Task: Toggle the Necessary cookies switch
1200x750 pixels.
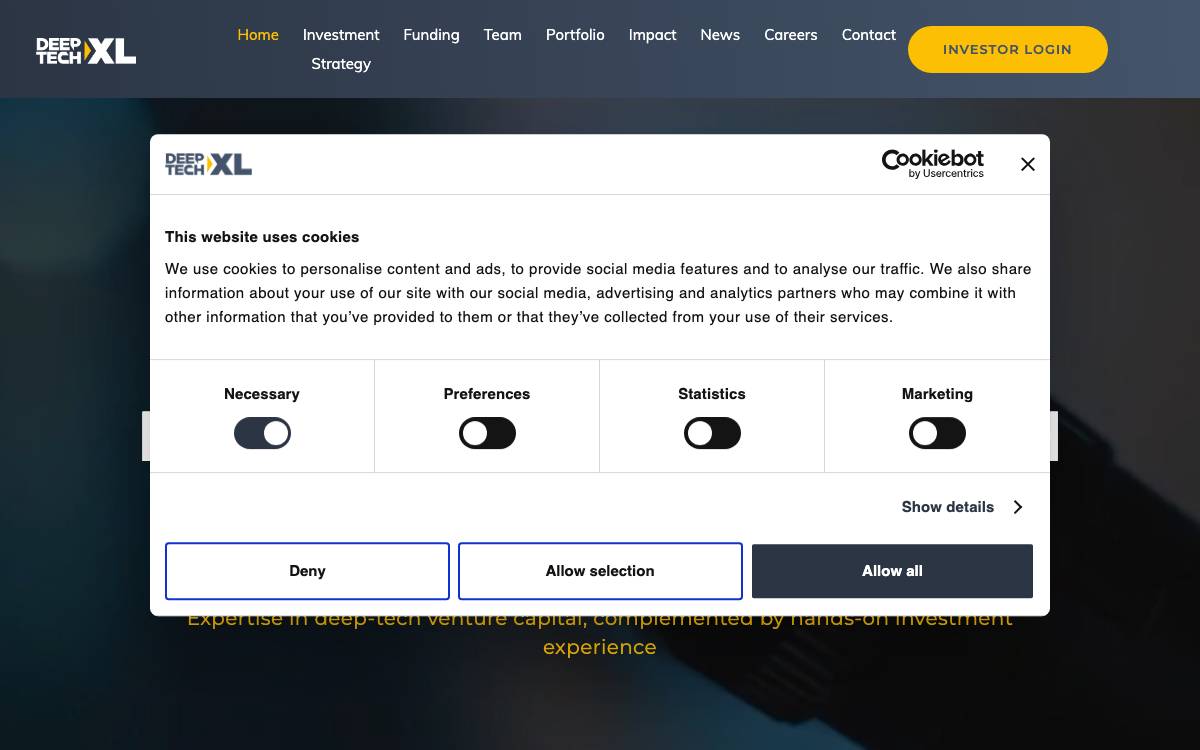Action: [x=262, y=433]
